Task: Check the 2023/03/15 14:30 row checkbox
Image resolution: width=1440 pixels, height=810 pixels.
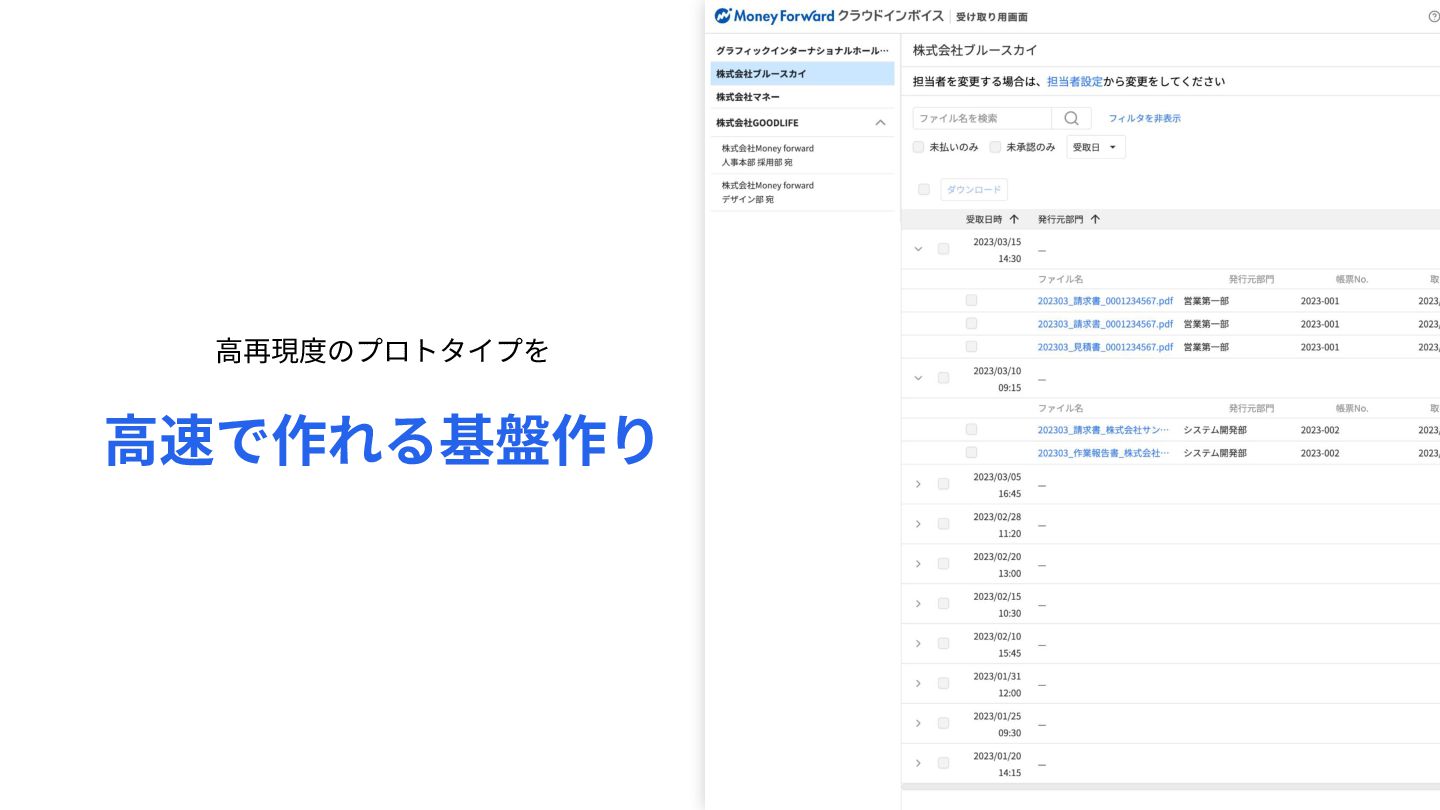Action: [x=943, y=249]
